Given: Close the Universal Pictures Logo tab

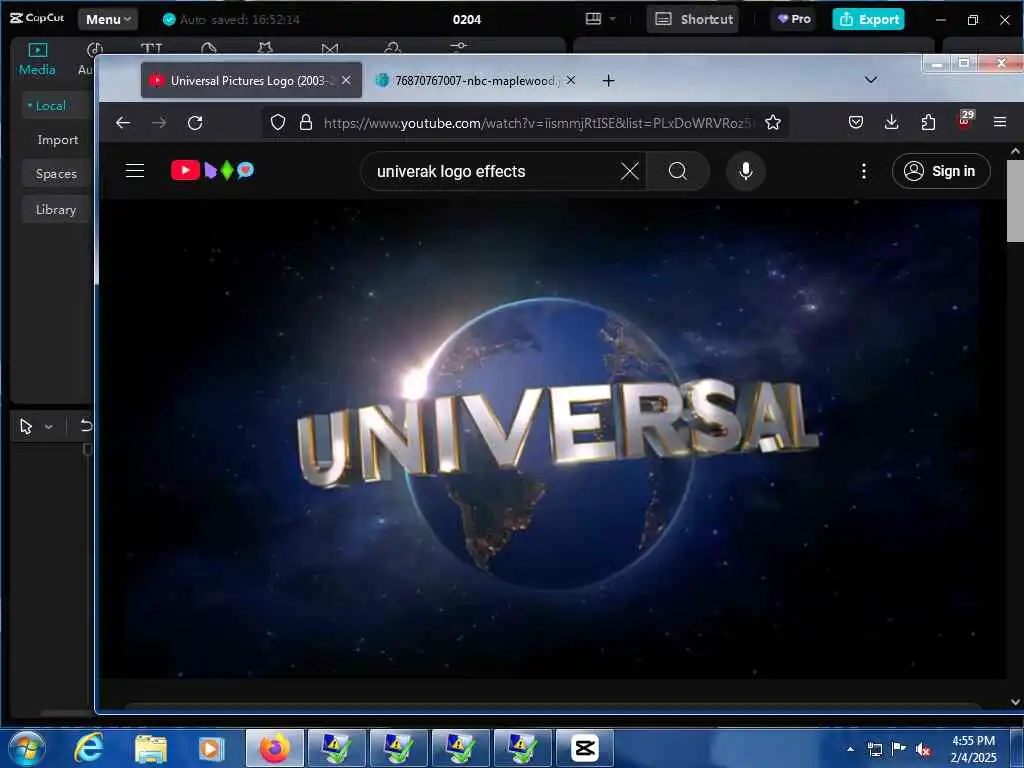Looking at the screenshot, I should 346,80.
